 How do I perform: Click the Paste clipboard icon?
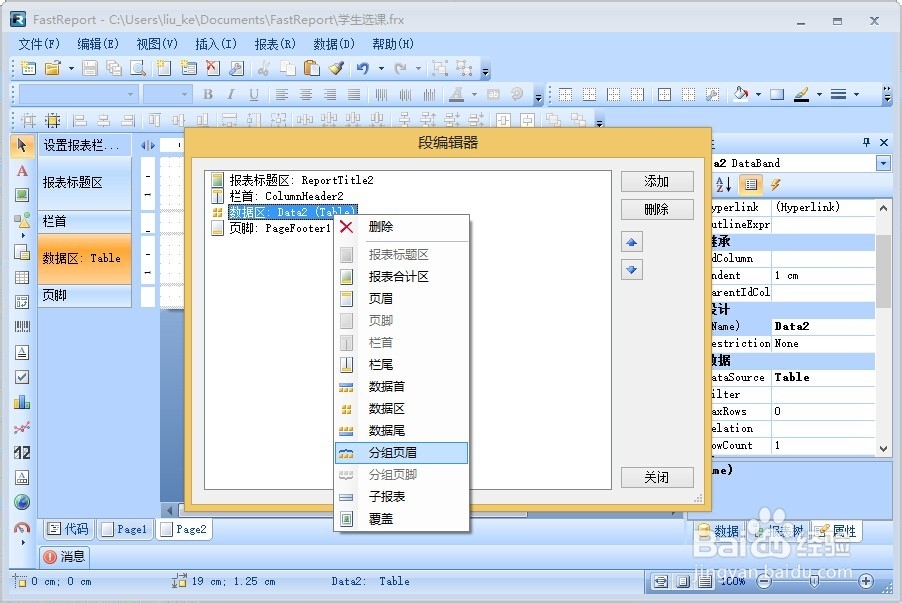click(x=311, y=68)
